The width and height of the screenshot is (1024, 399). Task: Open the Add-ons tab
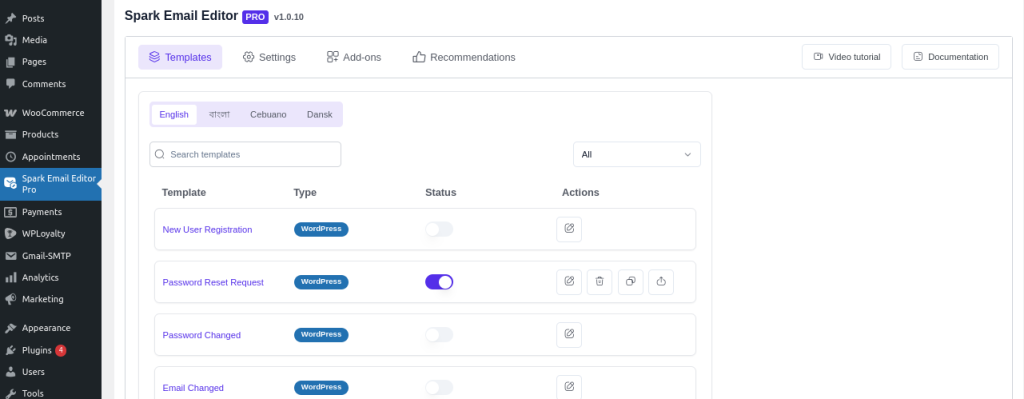354,57
